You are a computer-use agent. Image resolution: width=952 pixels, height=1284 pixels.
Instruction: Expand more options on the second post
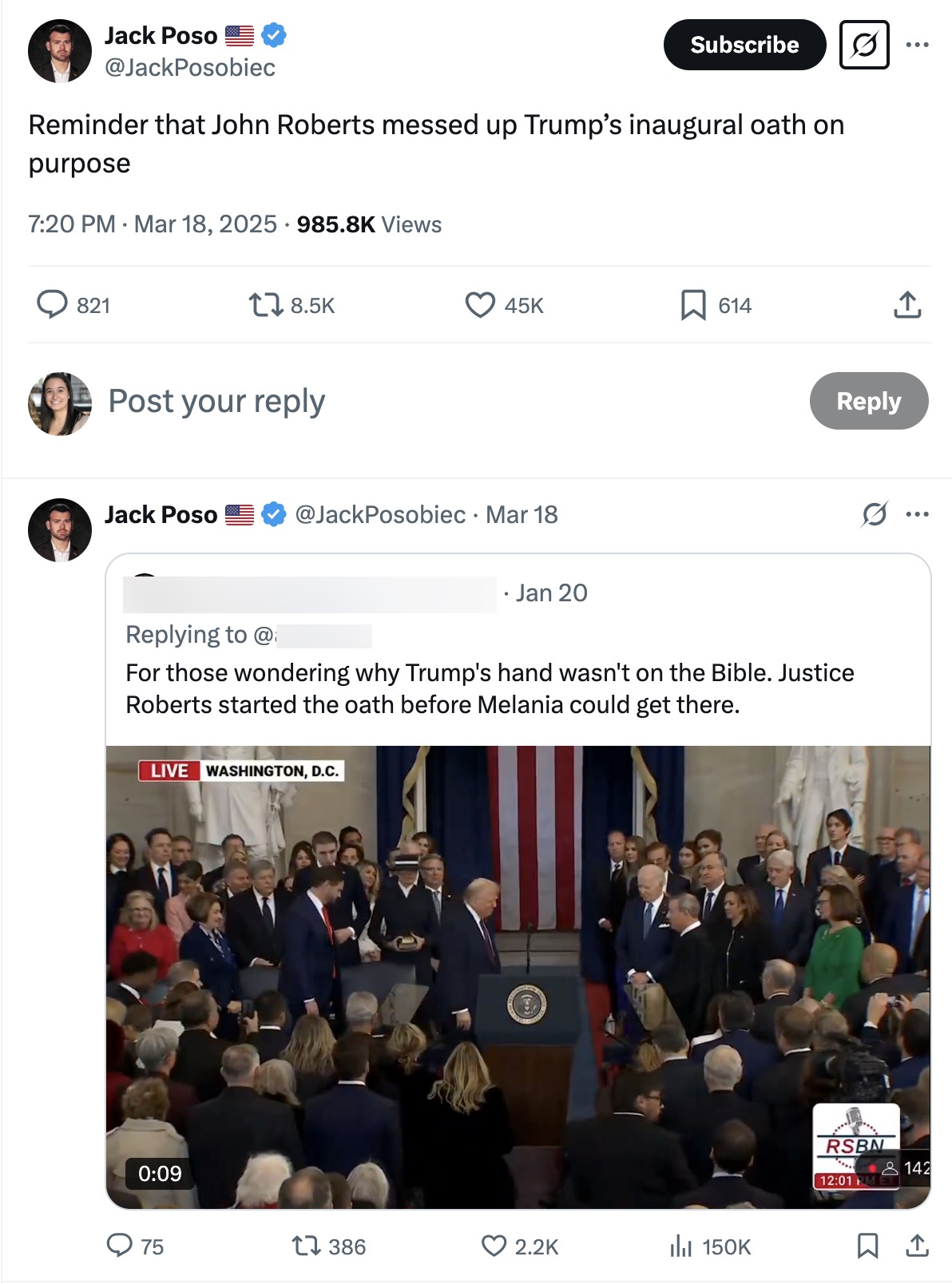coord(917,514)
